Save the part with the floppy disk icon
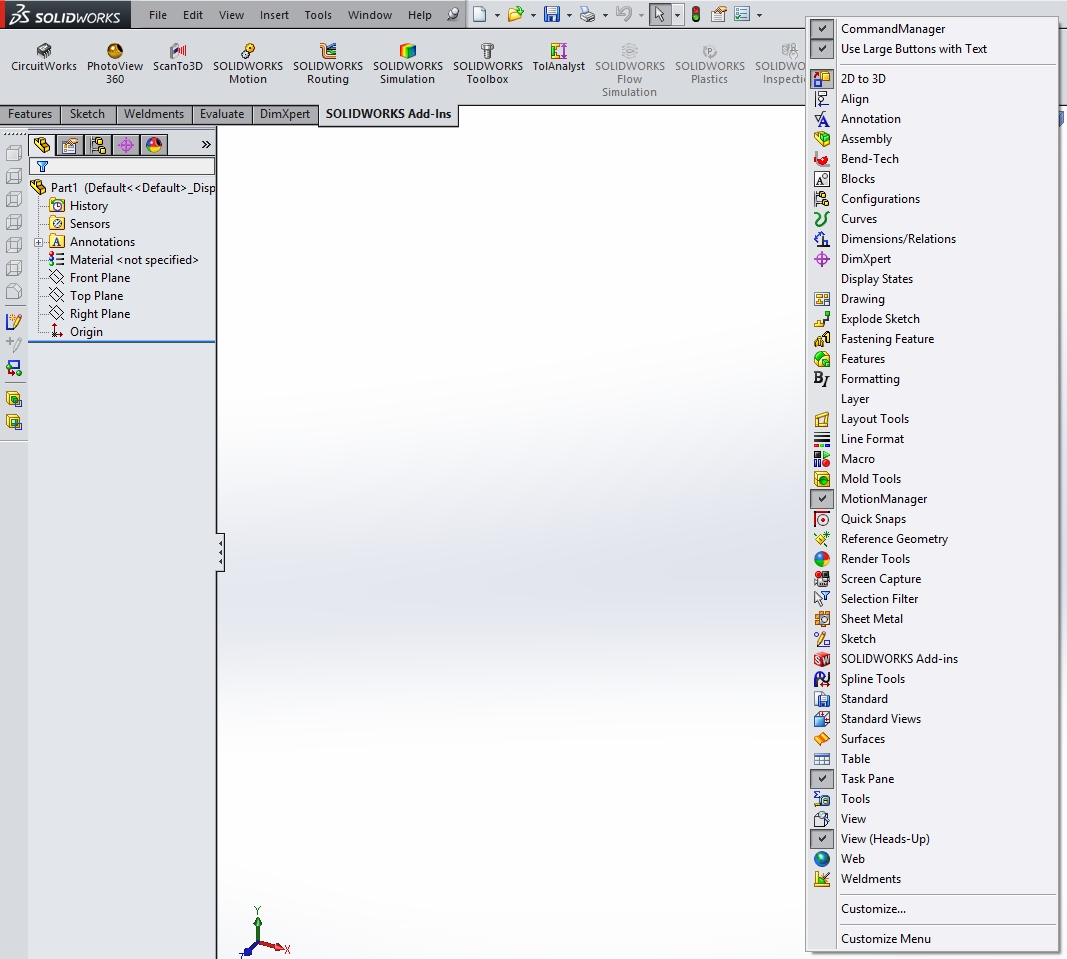 pos(552,14)
